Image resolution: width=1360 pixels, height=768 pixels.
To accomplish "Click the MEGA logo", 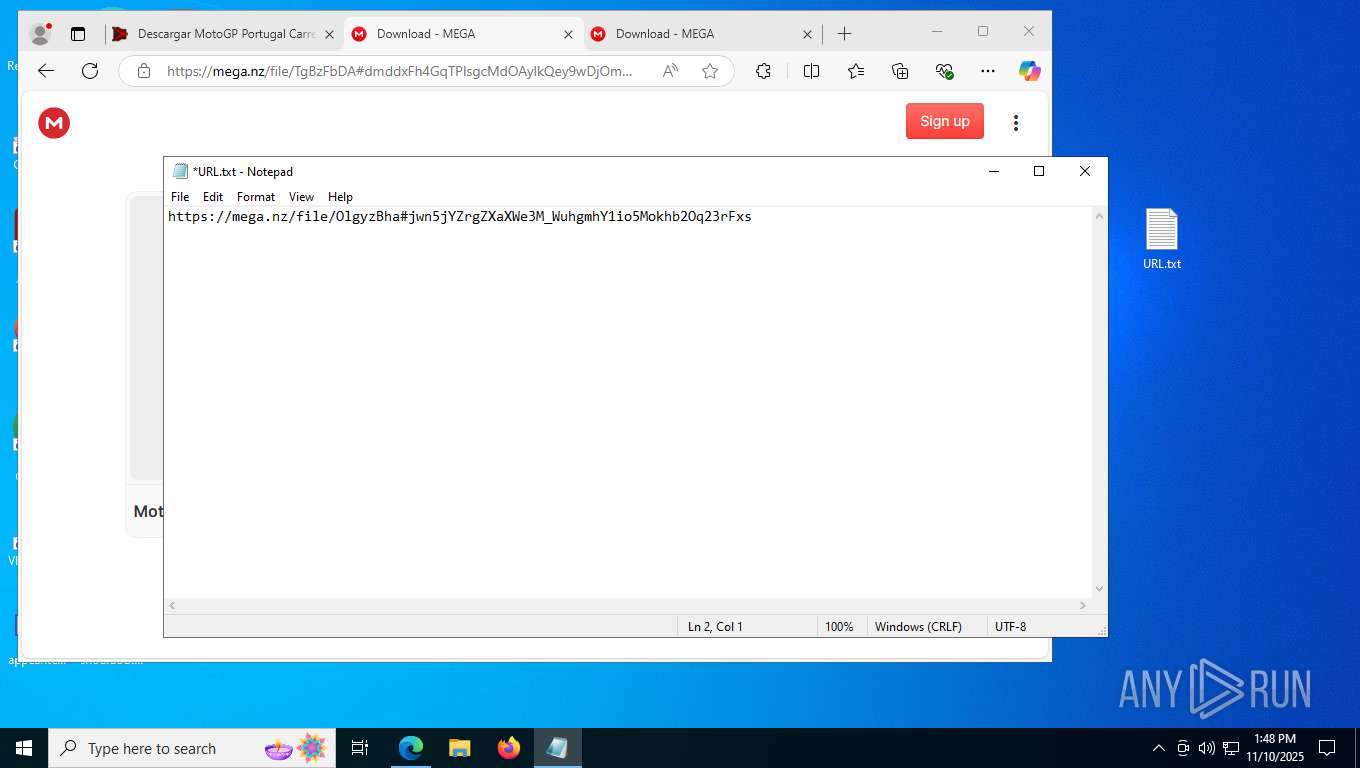I will click(x=54, y=122).
